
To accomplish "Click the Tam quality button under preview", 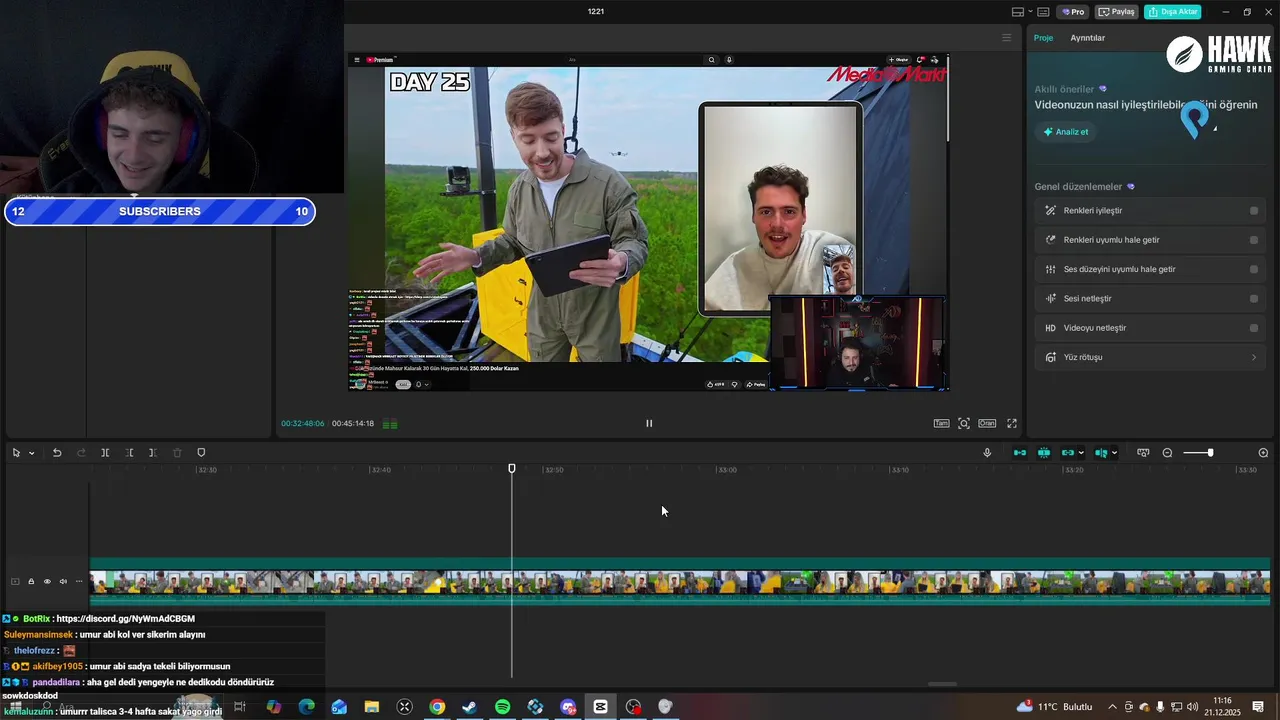I will point(941,423).
